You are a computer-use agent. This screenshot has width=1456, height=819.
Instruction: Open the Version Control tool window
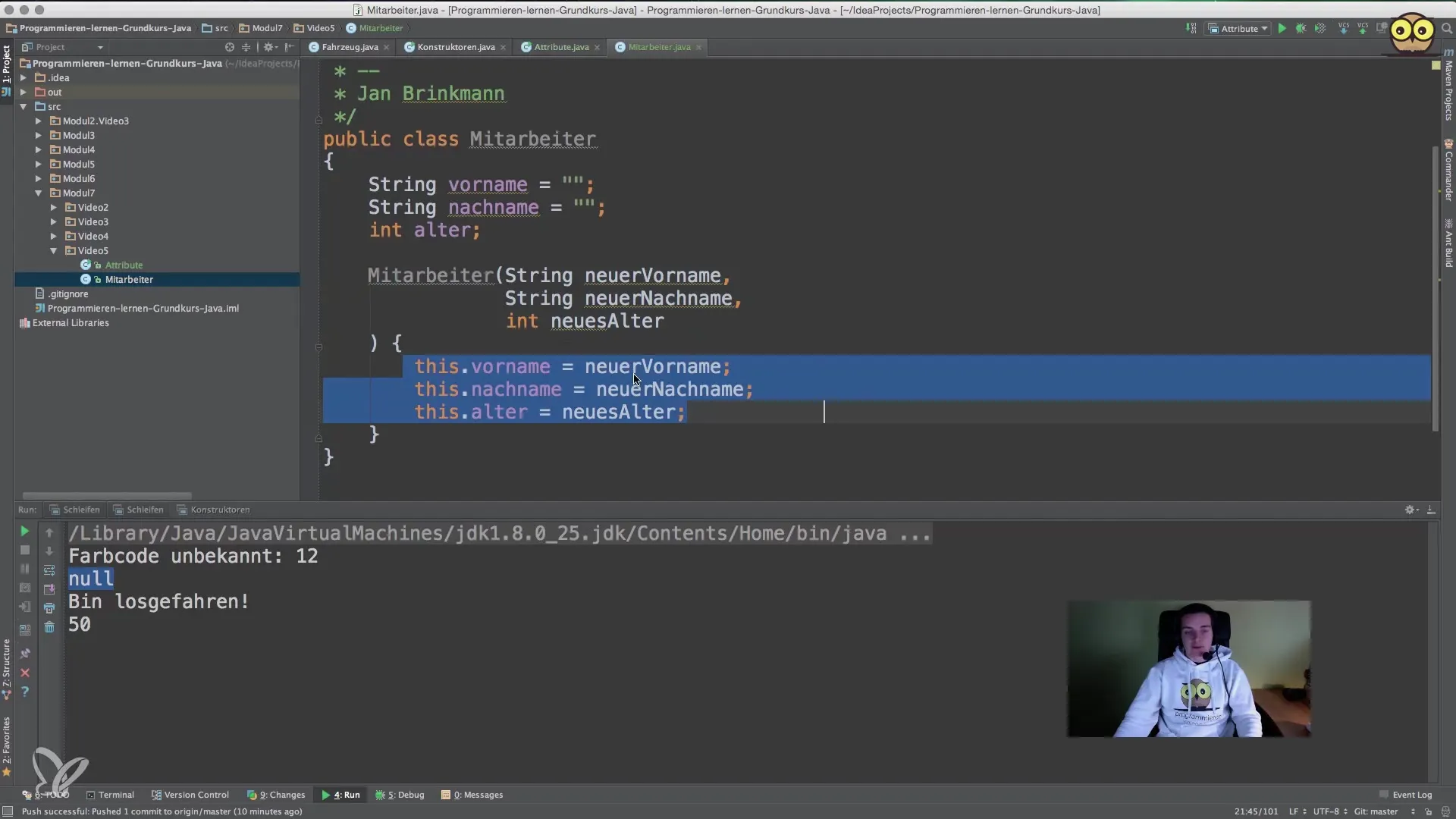[190, 795]
